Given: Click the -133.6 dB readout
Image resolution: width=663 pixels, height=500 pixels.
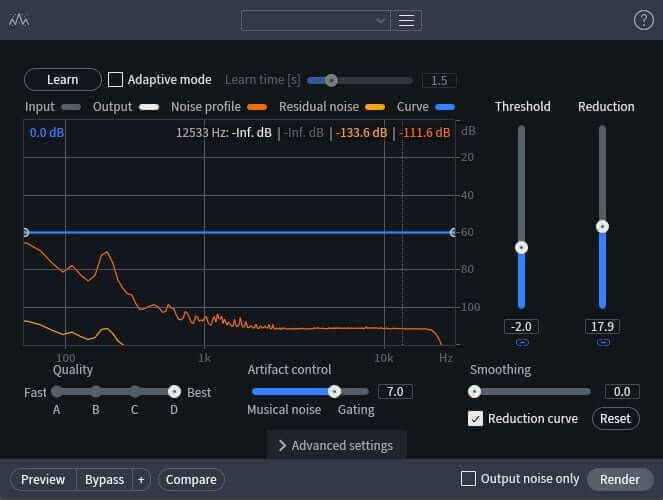Looking at the screenshot, I should tap(362, 133).
